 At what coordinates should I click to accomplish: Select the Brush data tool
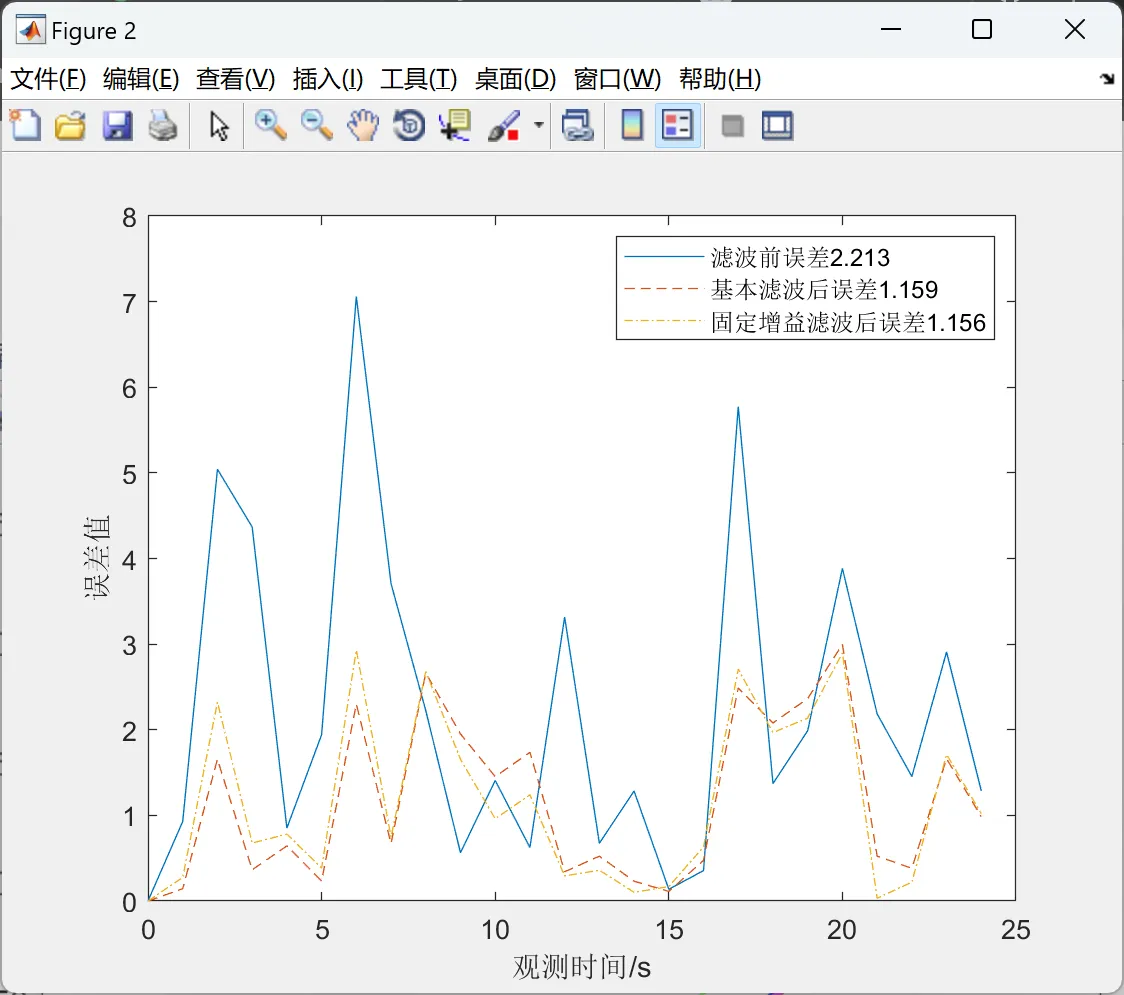[x=504, y=126]
